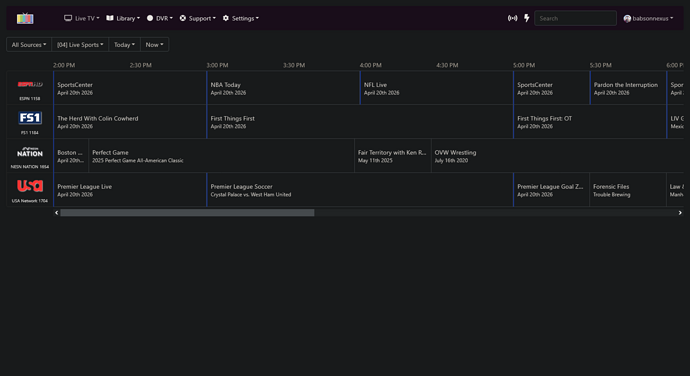Click the colorful TV app logo
This screenshot has width=690, height=376.
(25, 18)
